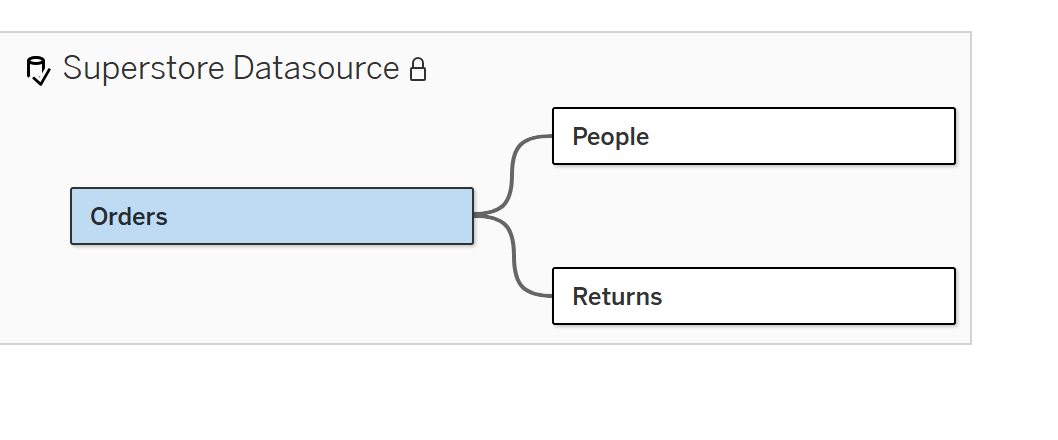Click empty canvas space above the Orders table
The height and width of the screenshot is (440, 1058).
tap(270, 140)
